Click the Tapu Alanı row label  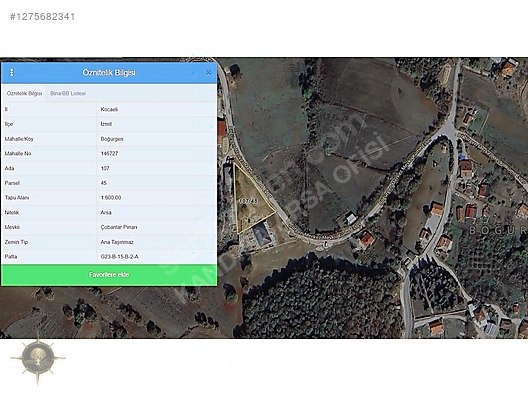click(x=17, y=198)
